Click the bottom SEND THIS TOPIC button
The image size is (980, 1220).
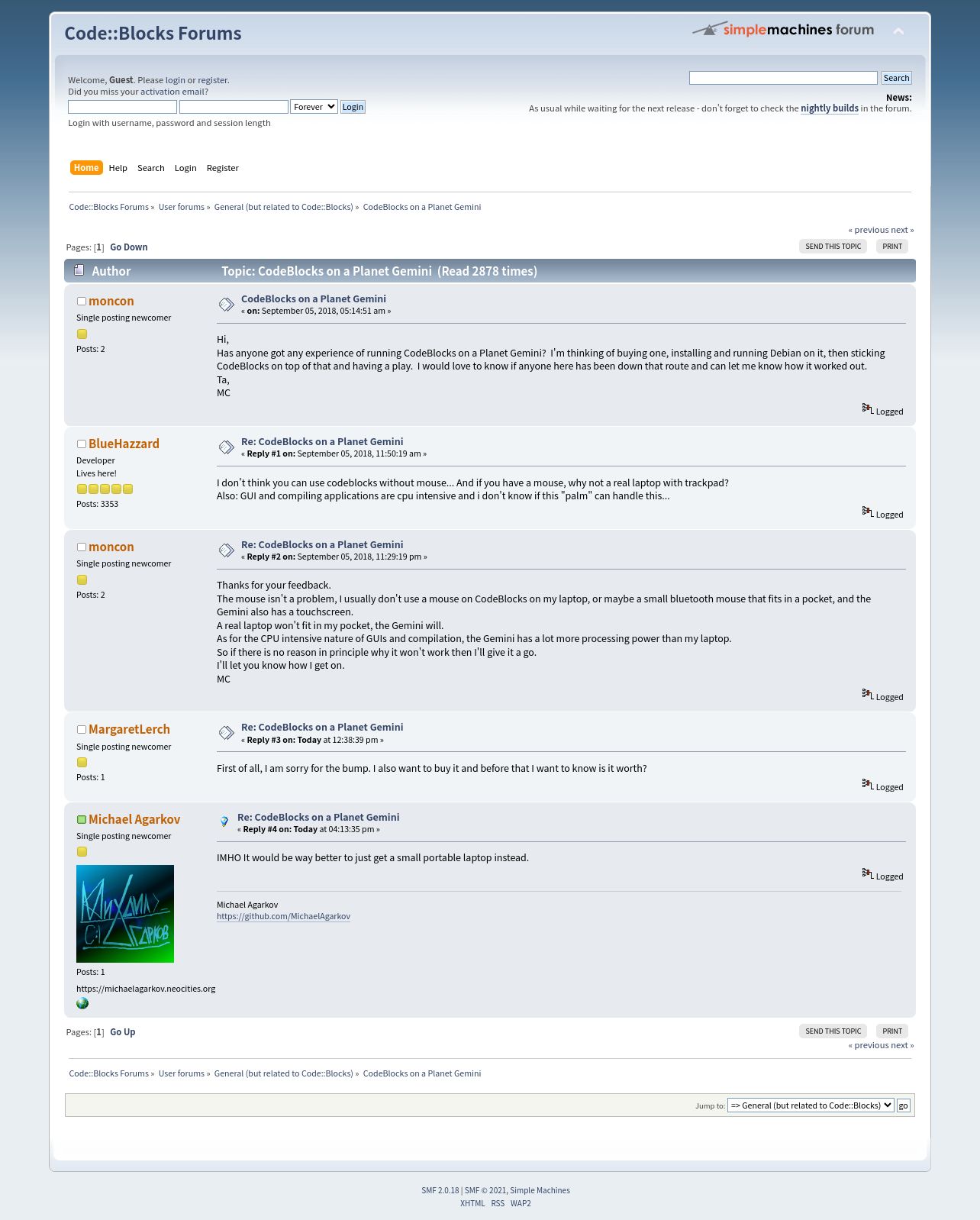[x=833, y=1031]
